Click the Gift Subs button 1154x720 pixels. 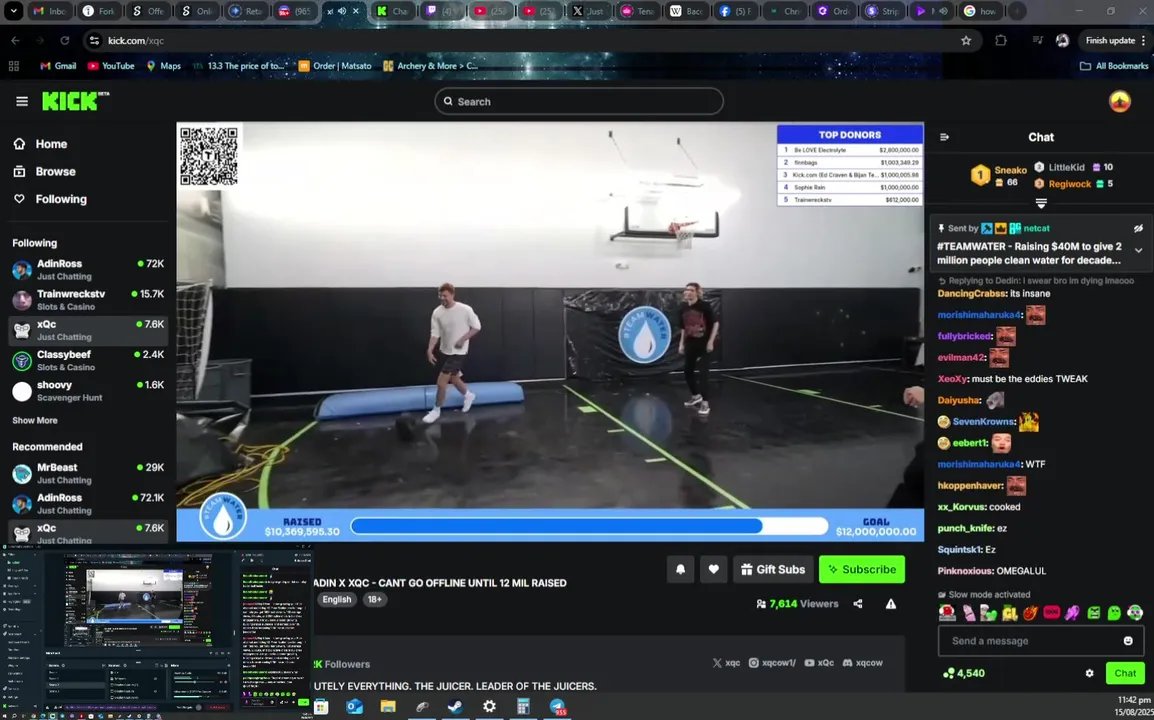(x=773, y=569)
